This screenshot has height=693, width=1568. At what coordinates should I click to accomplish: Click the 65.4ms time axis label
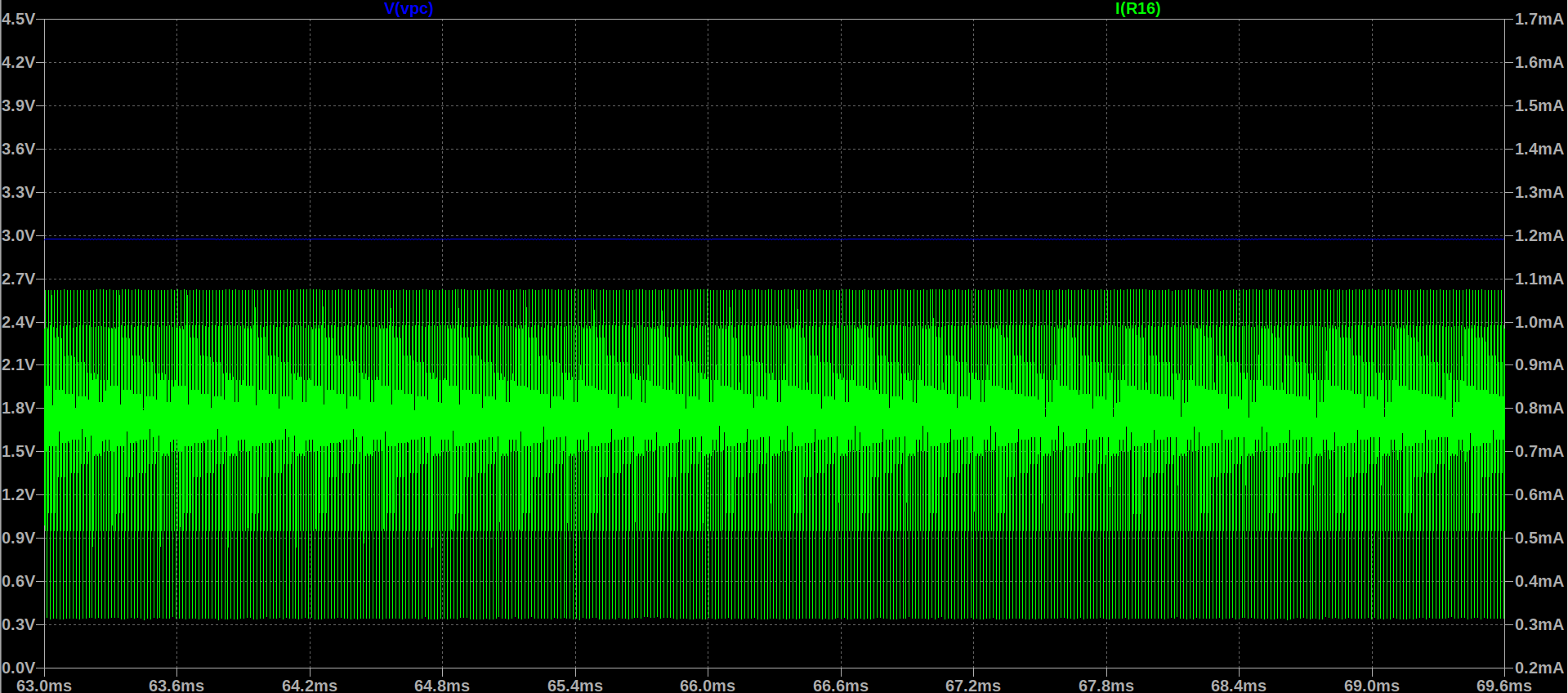pos(575,685)
